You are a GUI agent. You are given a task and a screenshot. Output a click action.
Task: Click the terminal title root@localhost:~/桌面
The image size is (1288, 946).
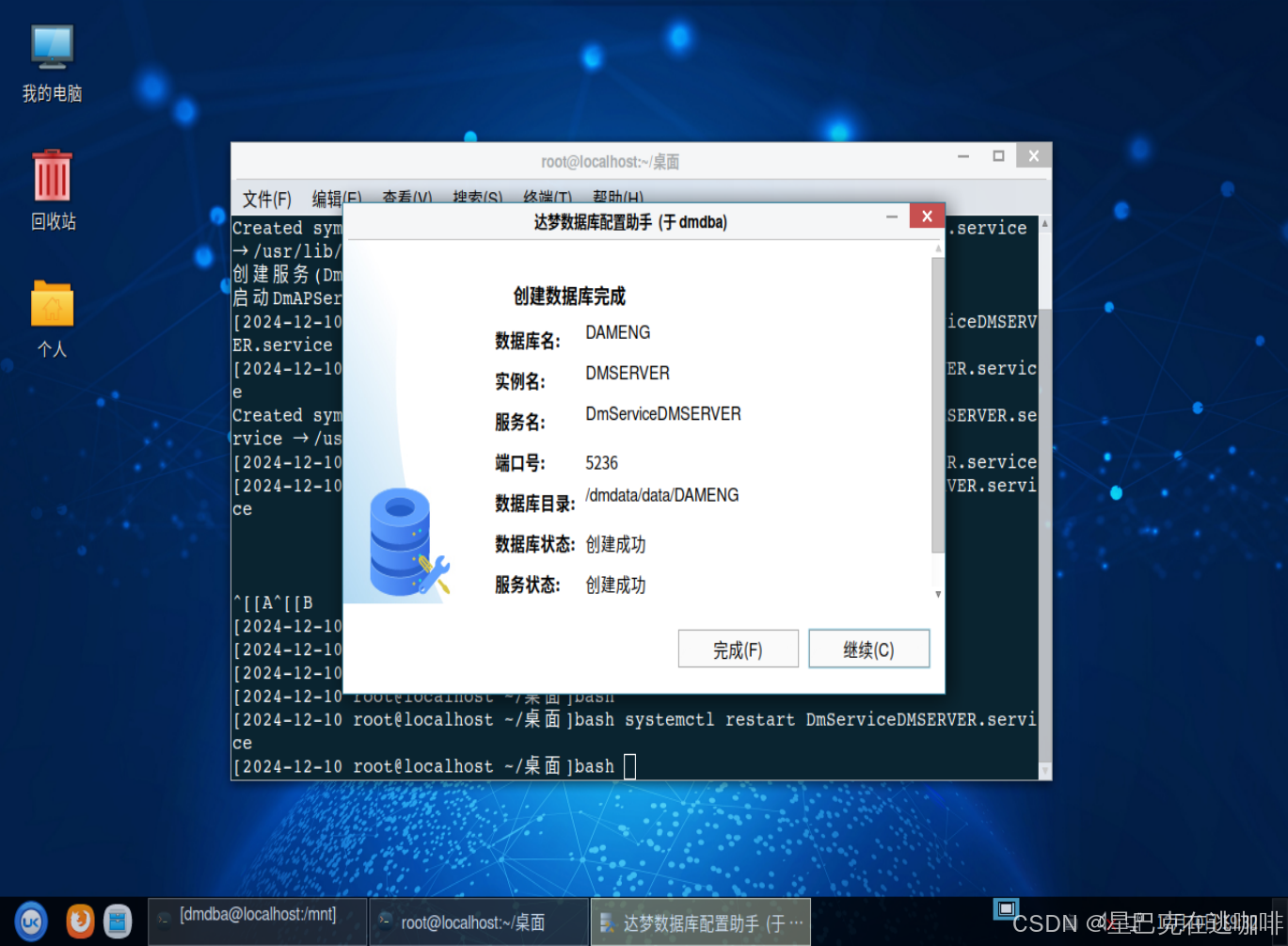click(610, 162)
